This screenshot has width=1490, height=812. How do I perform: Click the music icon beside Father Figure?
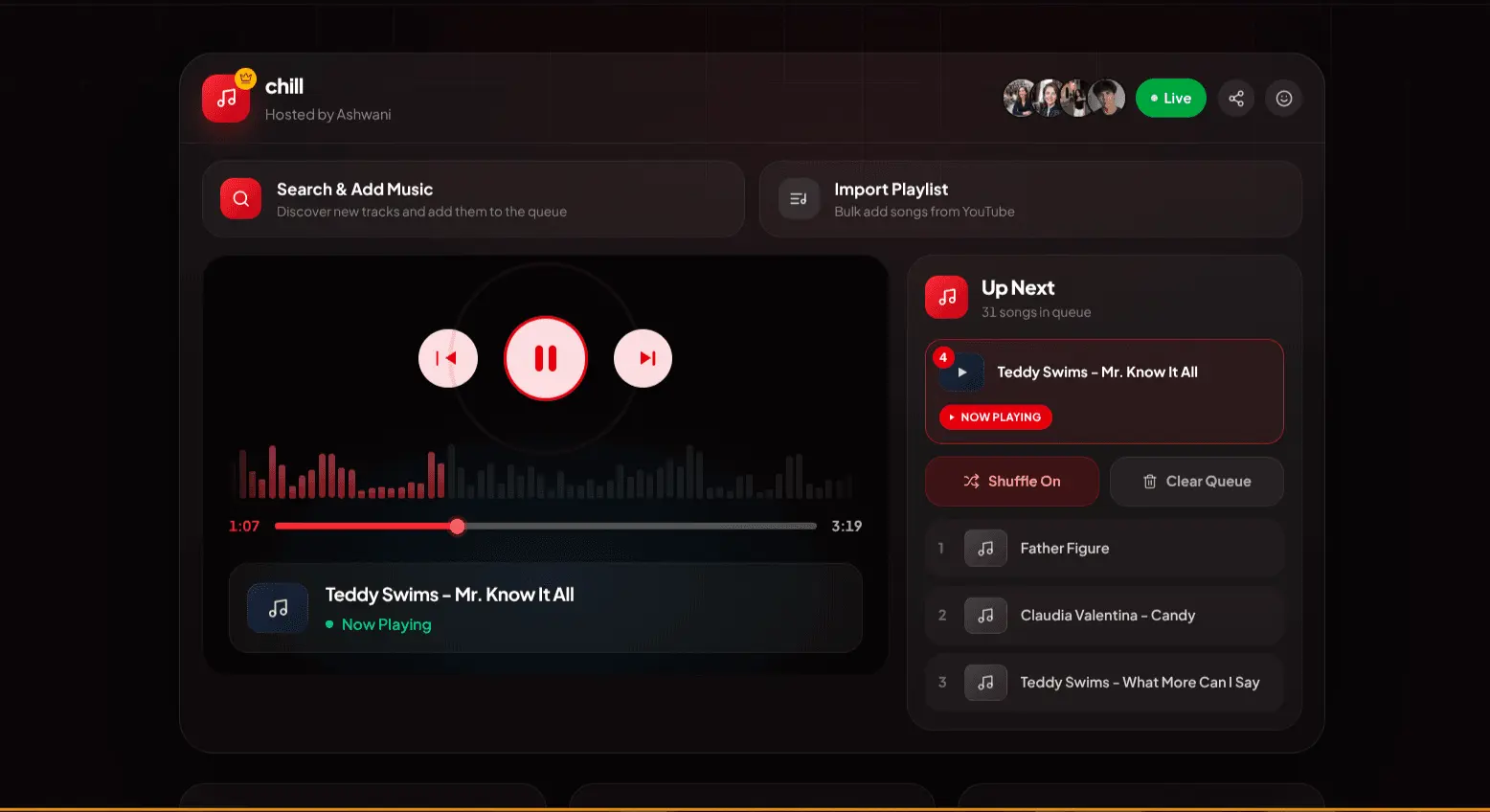click(x=985, y=549)
